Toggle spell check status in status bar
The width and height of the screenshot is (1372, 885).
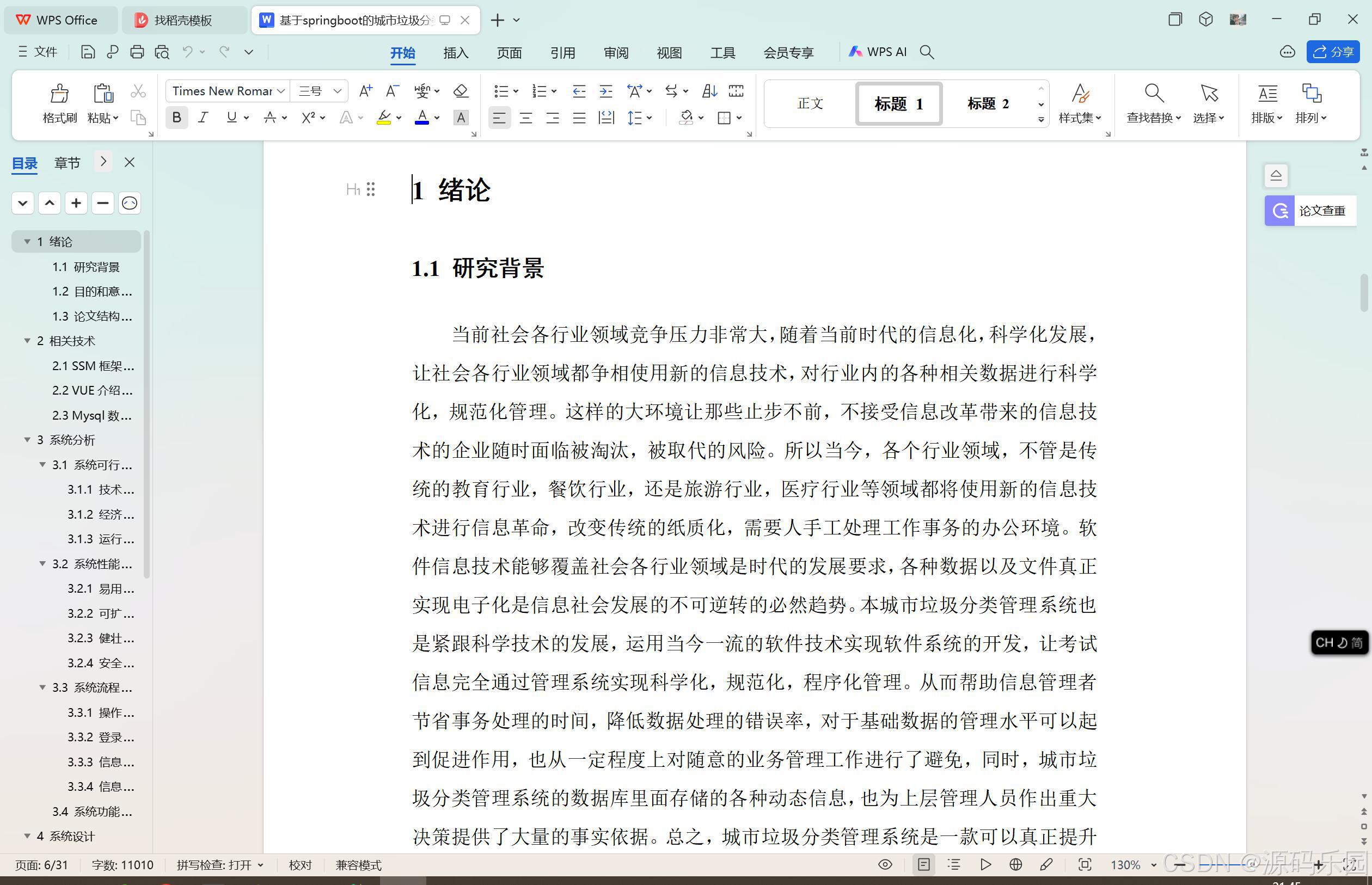click(x=219, y=865)
